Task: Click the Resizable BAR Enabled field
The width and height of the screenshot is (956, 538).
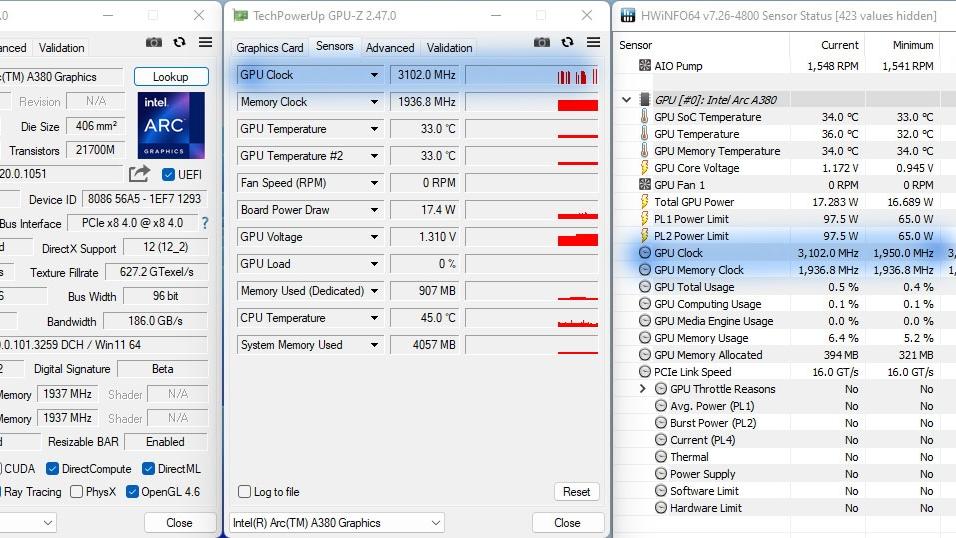Action: [x=165, y=442]
